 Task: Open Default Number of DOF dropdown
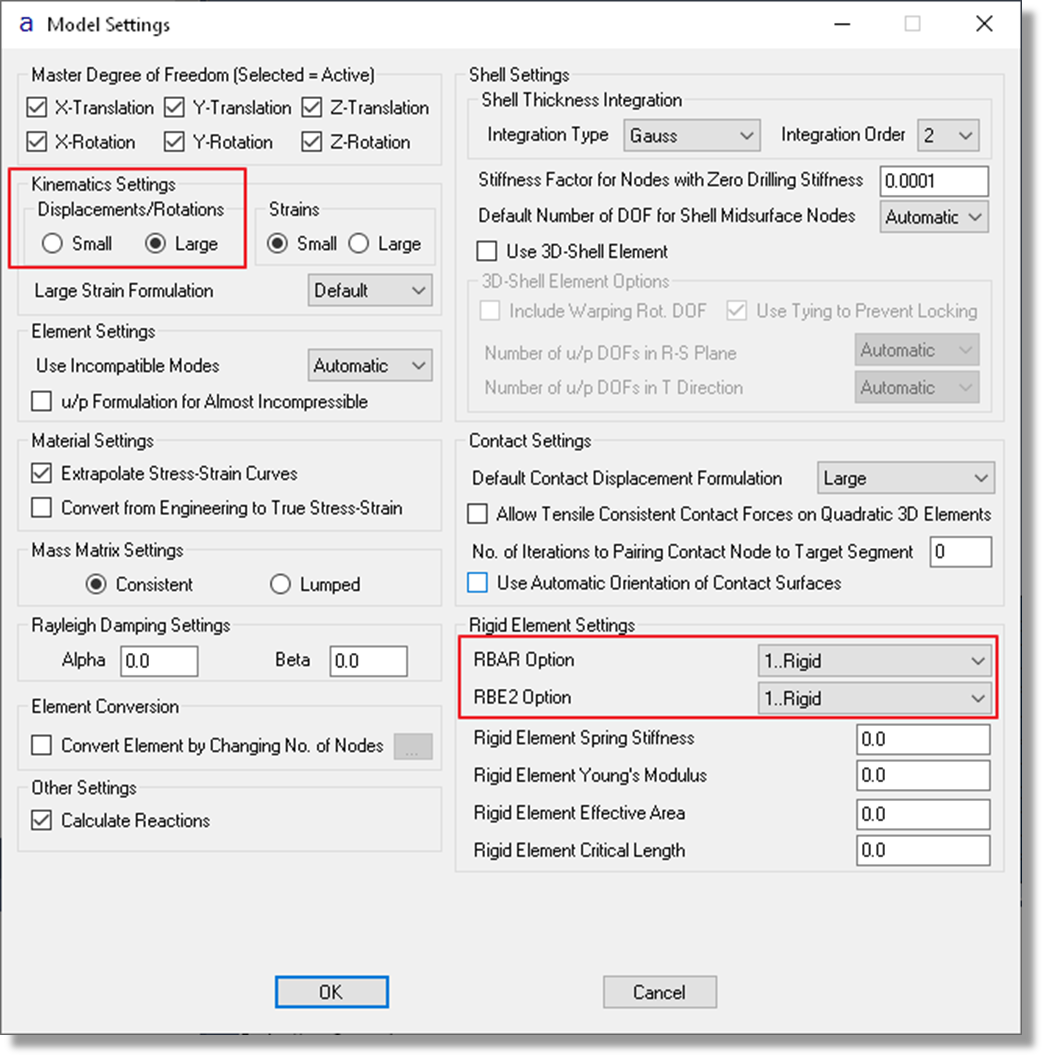[934, 217]
